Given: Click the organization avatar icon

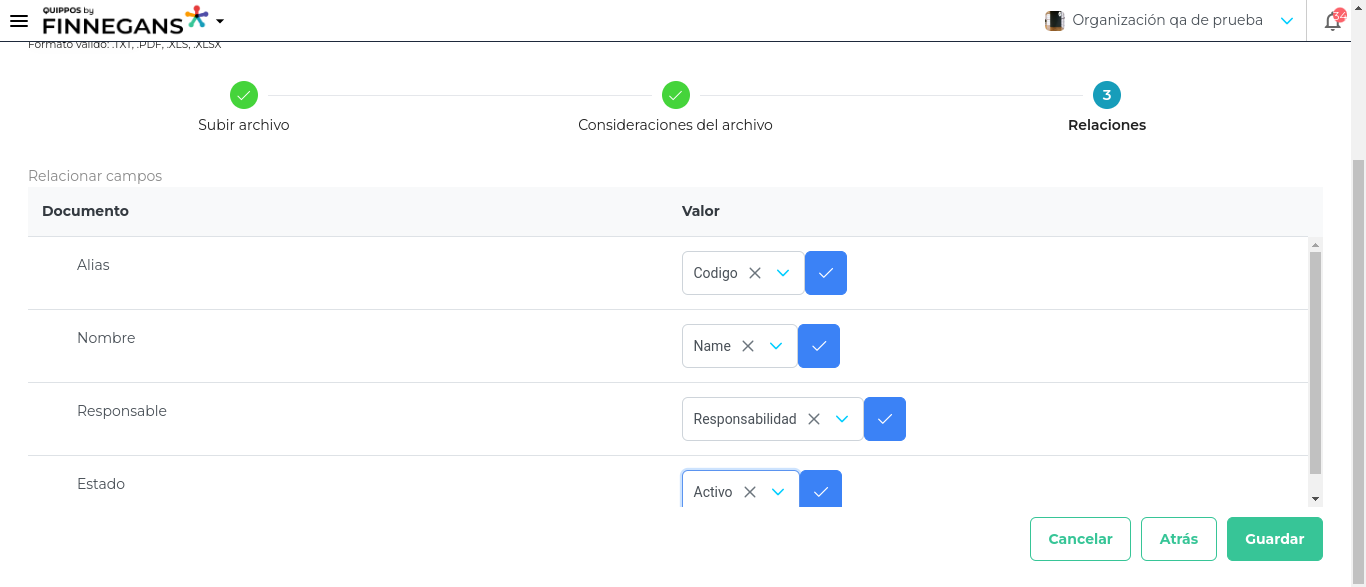Looking at the screenshot, I should [x=1055, y=21].
